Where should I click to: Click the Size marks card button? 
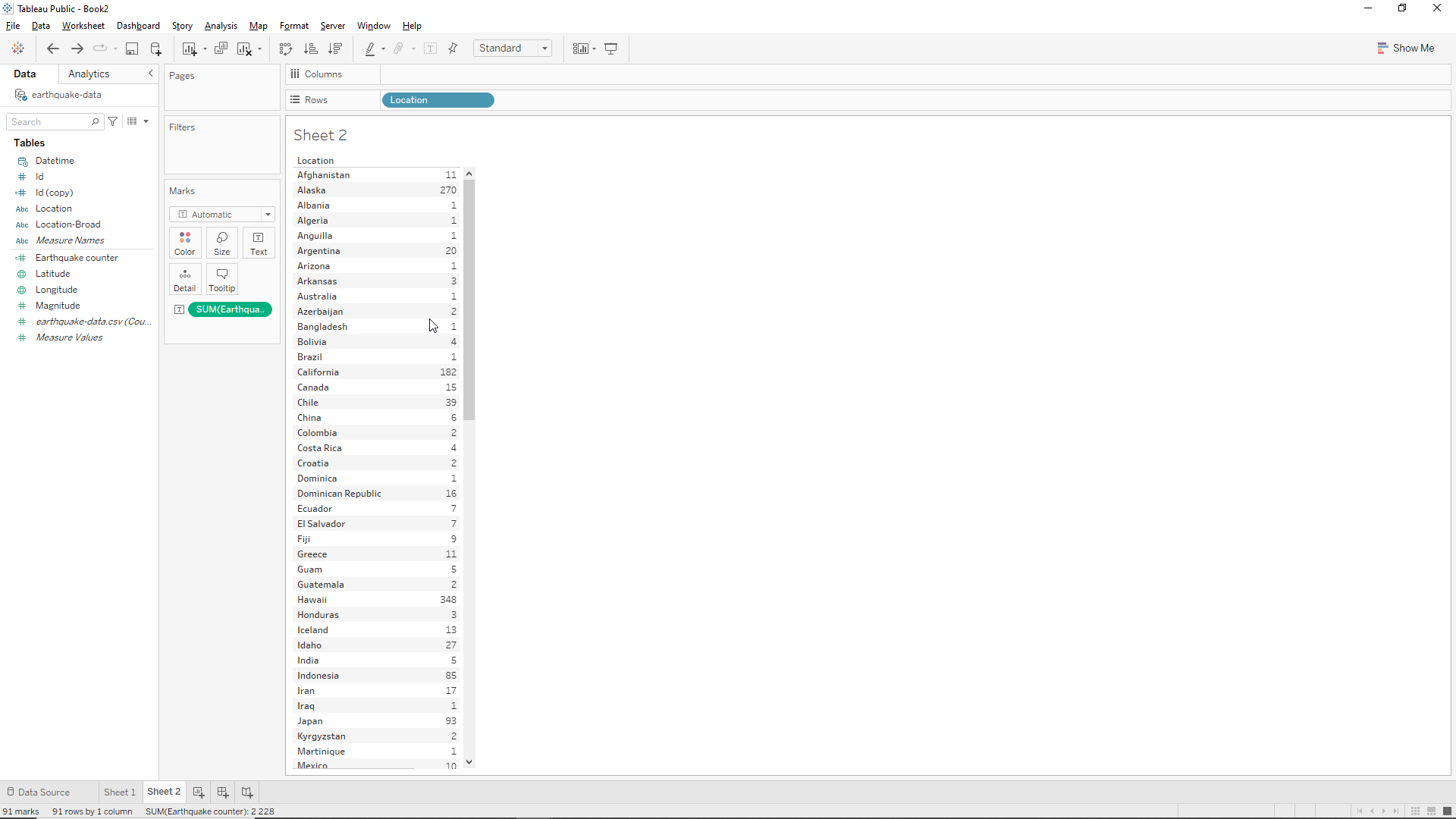pyautogui.click(x=222, y=243)
